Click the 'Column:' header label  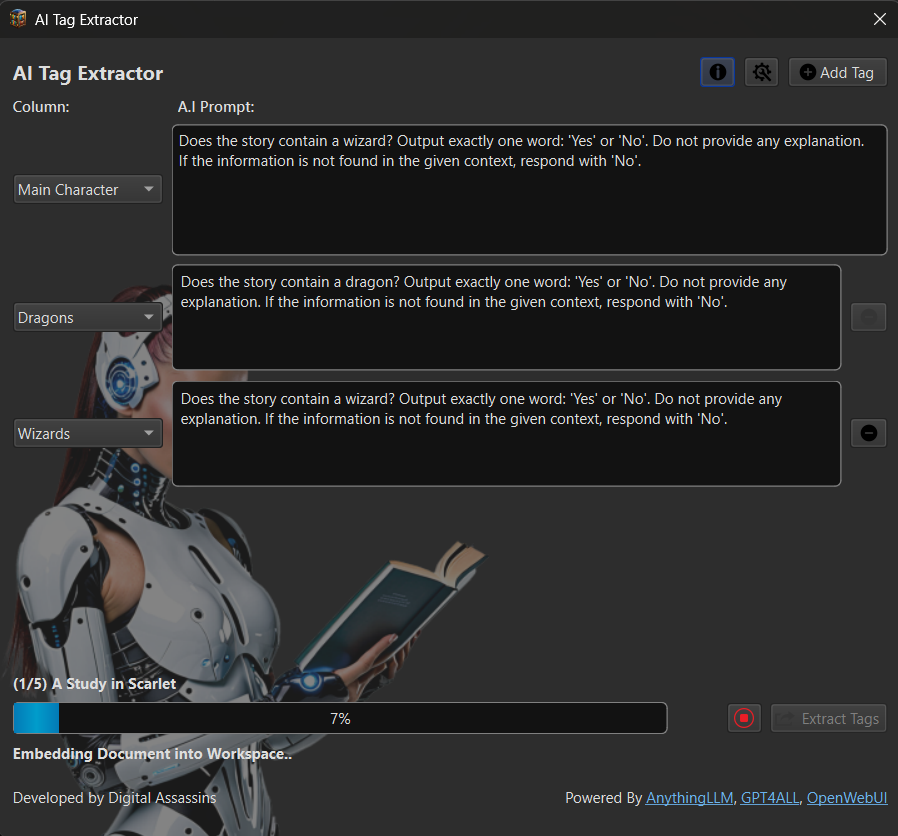41,107
